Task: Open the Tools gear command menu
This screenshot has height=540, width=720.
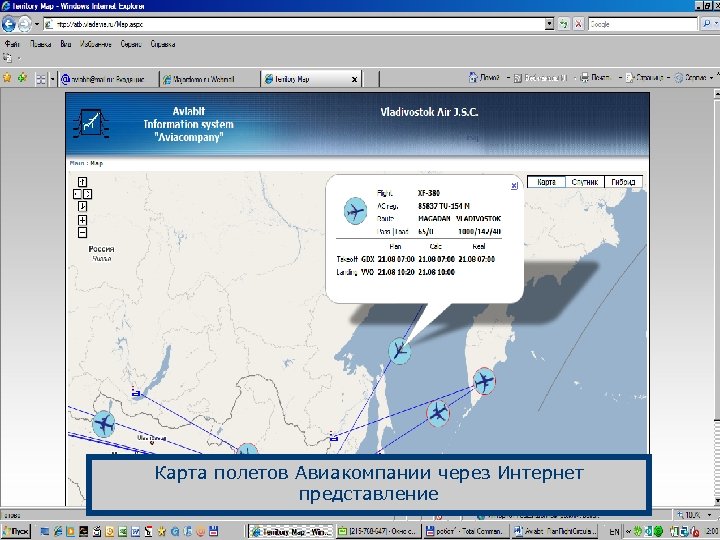Action: point(693,78)
